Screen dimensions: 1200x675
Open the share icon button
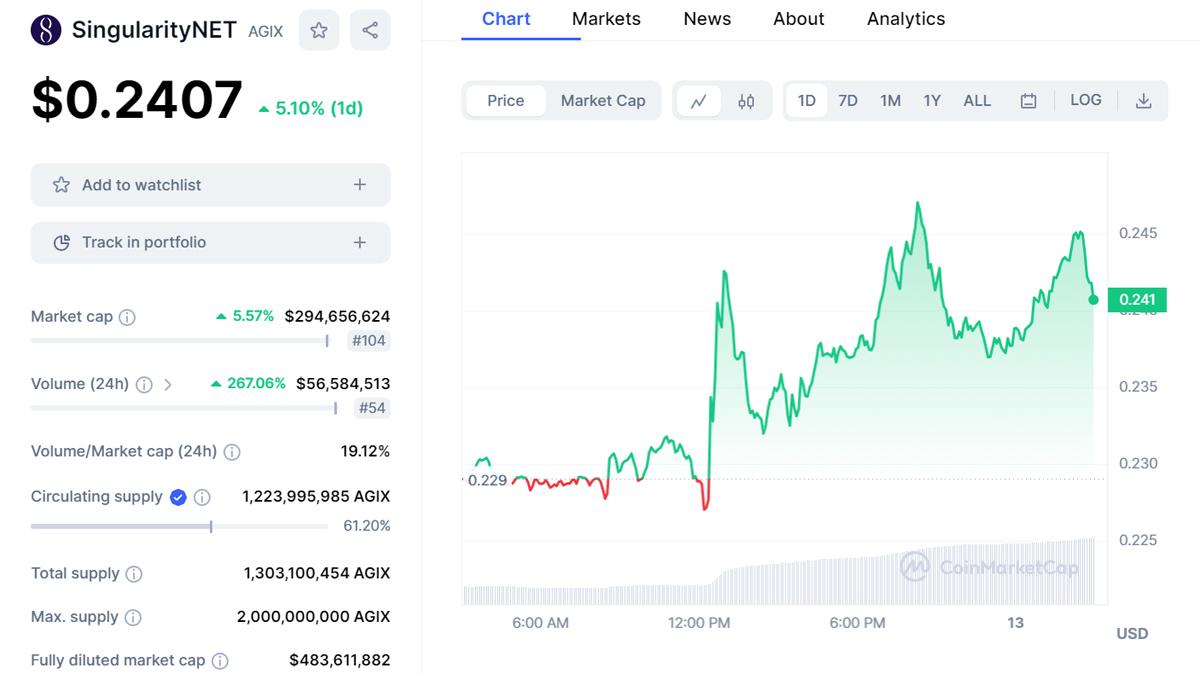[x=370, y=30]
